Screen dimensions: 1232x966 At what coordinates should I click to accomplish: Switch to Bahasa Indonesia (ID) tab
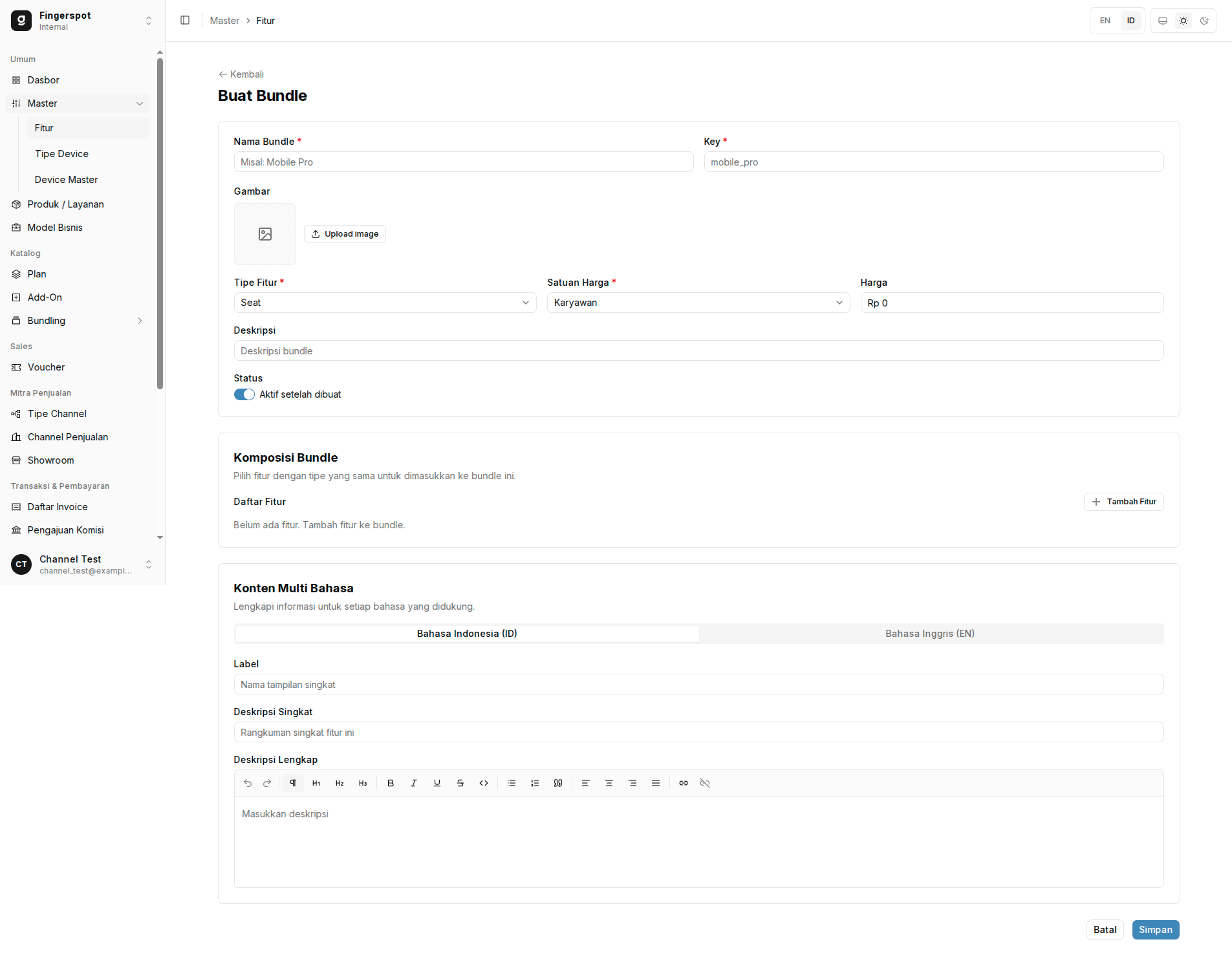[x=467, y=634]
